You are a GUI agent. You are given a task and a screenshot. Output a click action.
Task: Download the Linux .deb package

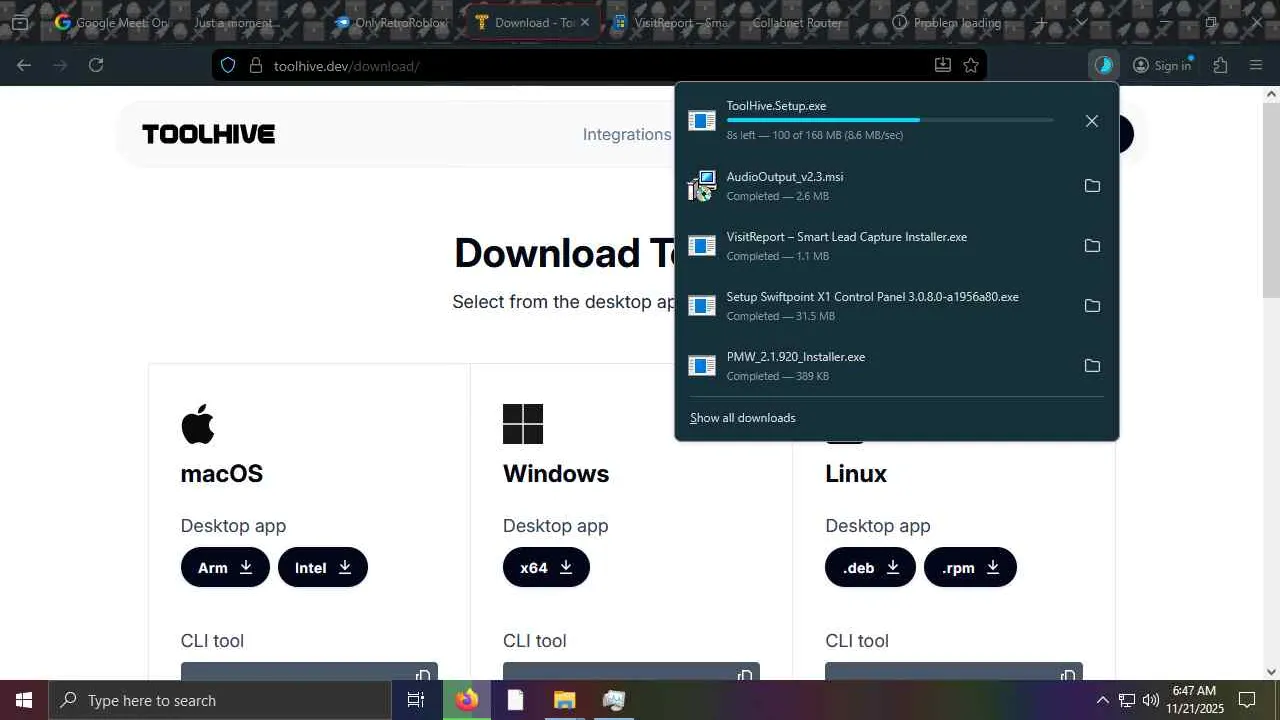(x=870, y=567)
